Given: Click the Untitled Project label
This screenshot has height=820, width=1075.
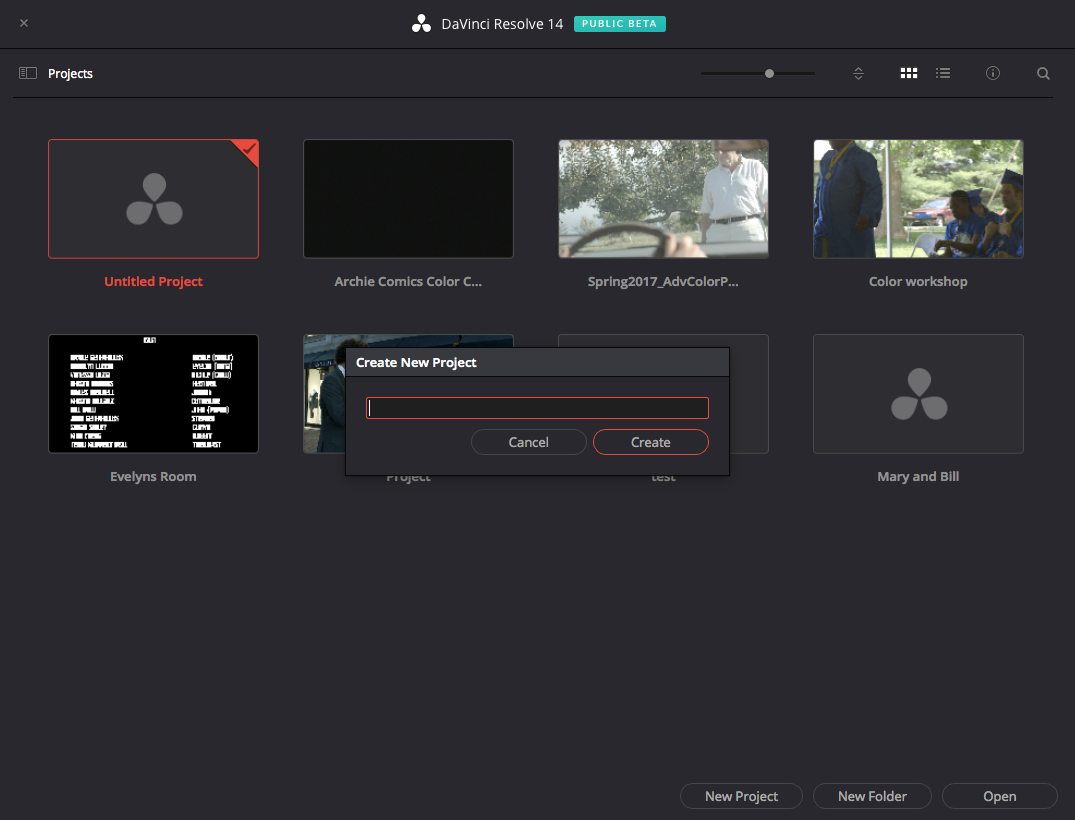Looking at the screenshot, I should 154,281.
